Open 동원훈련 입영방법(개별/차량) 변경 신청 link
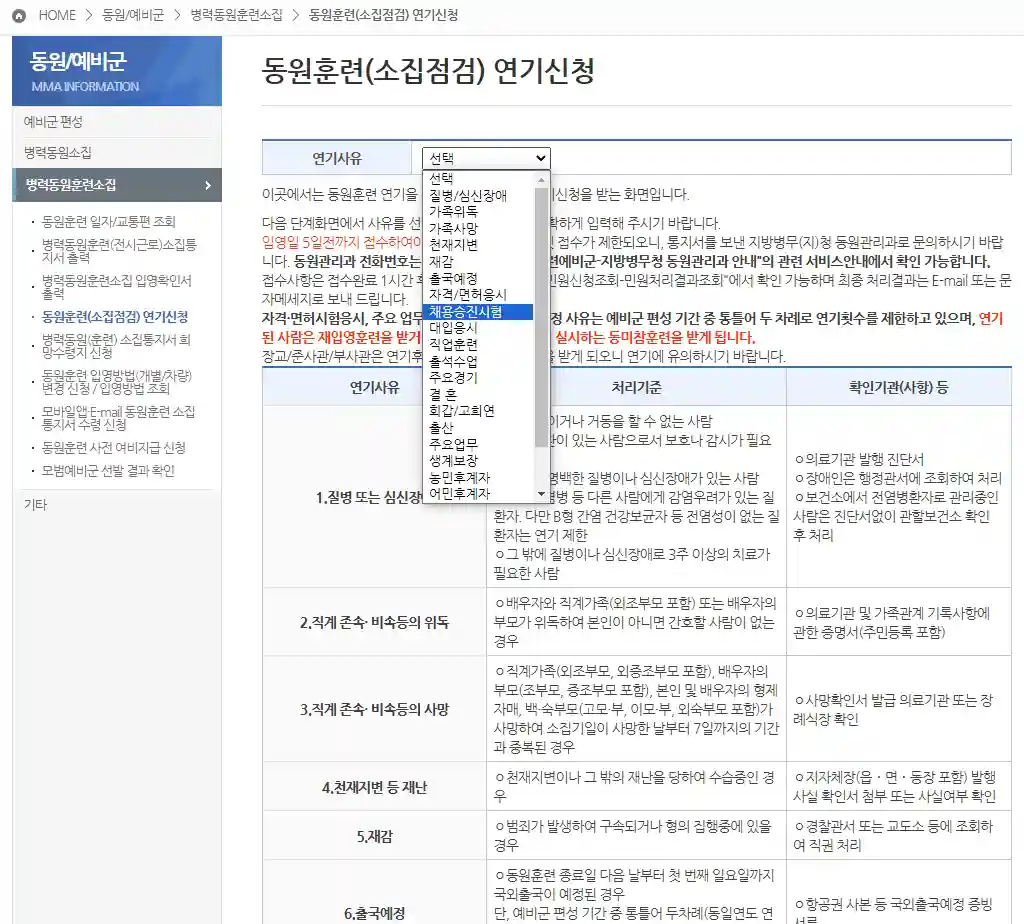This screenshot has height=924, width=1024. point(116,382)
